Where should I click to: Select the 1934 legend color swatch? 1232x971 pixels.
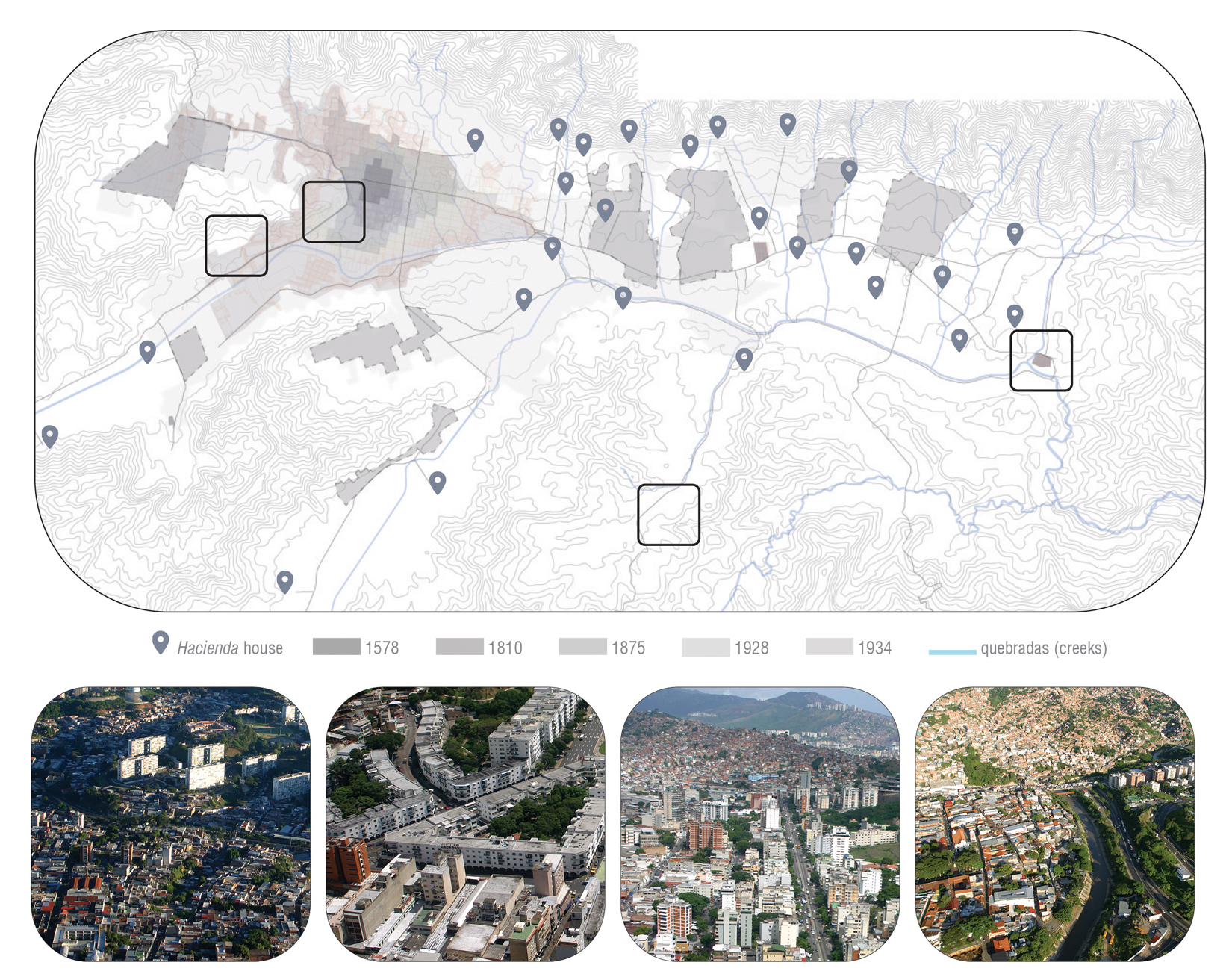830,647
